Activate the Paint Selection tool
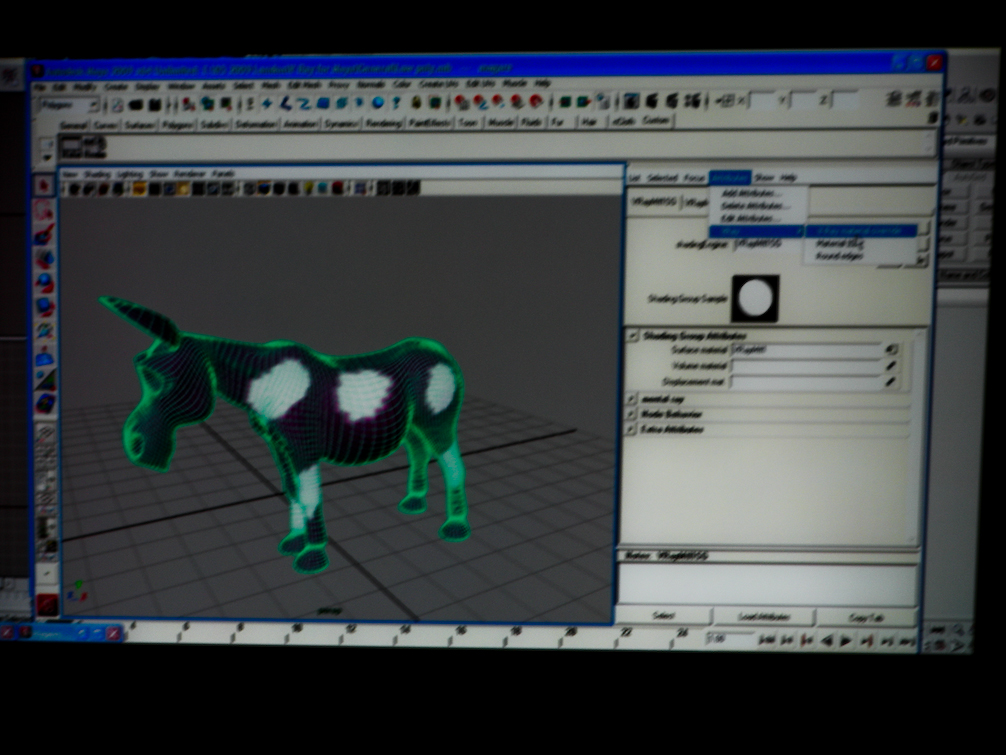The image size is (1006, 755). point(44,233)
